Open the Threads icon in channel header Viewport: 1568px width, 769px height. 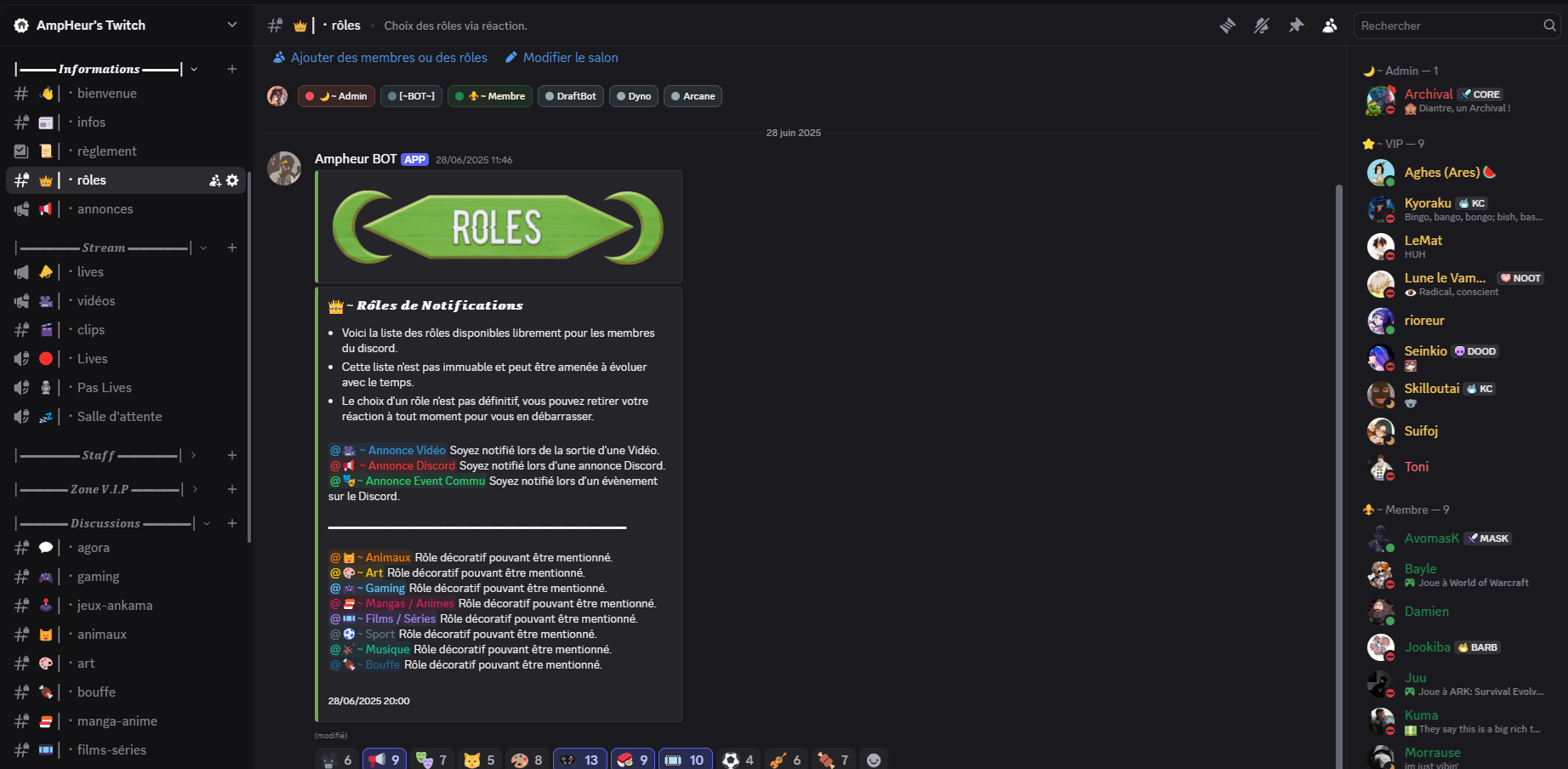pos(1228,26)
